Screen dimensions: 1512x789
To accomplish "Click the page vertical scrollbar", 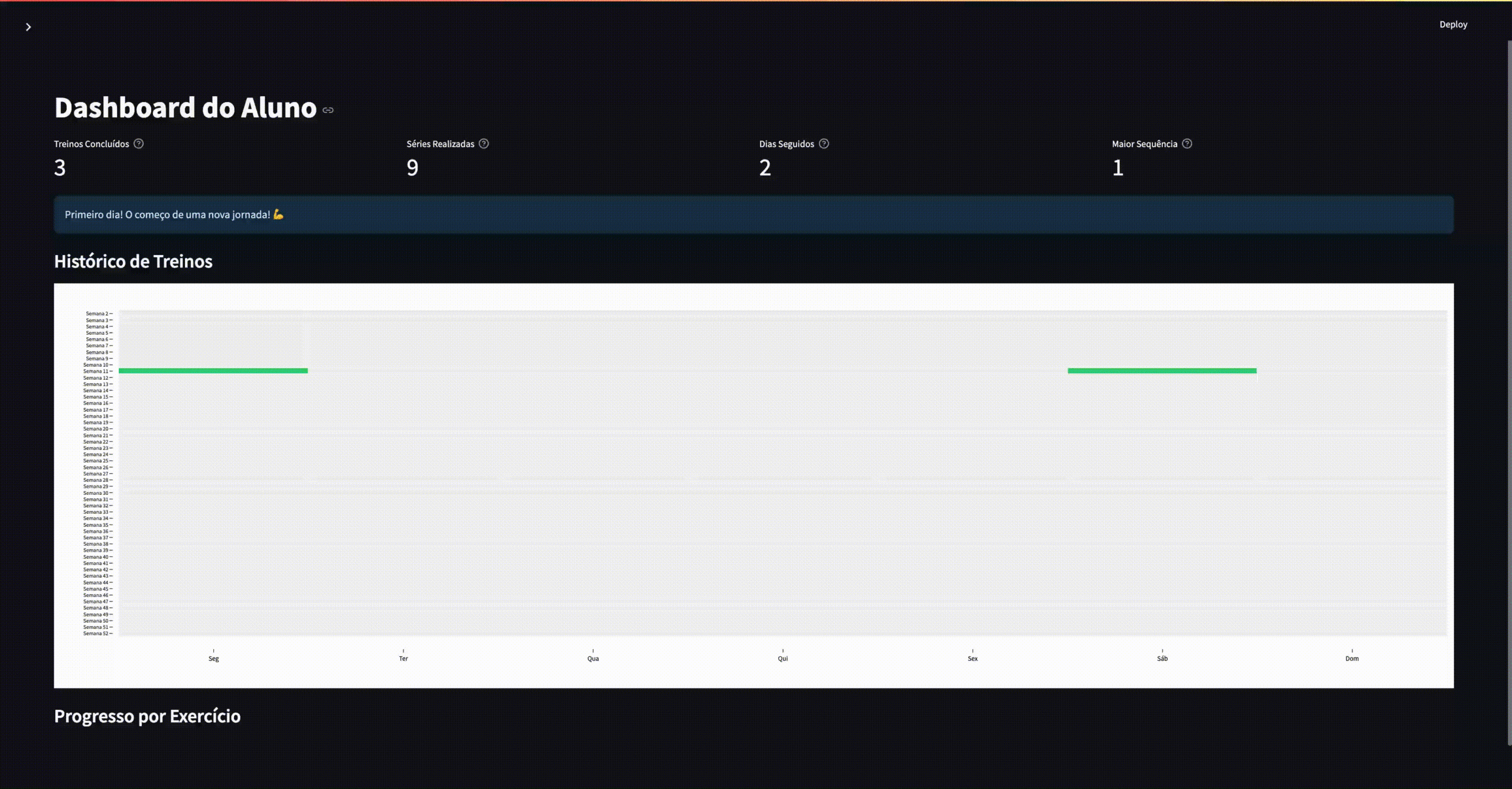I will tap(1509, 393).
